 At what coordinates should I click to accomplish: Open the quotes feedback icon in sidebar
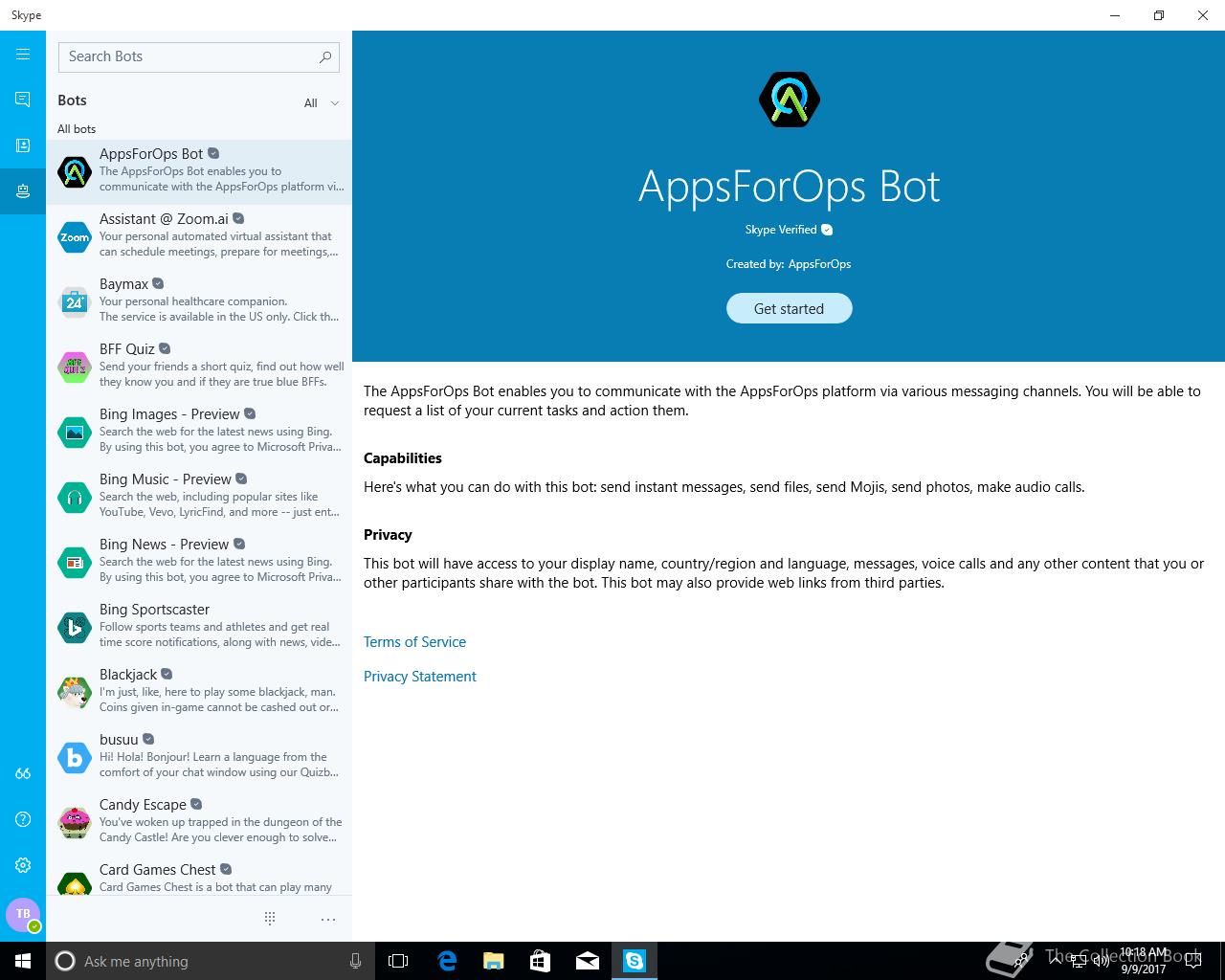(x=23, y=773)
